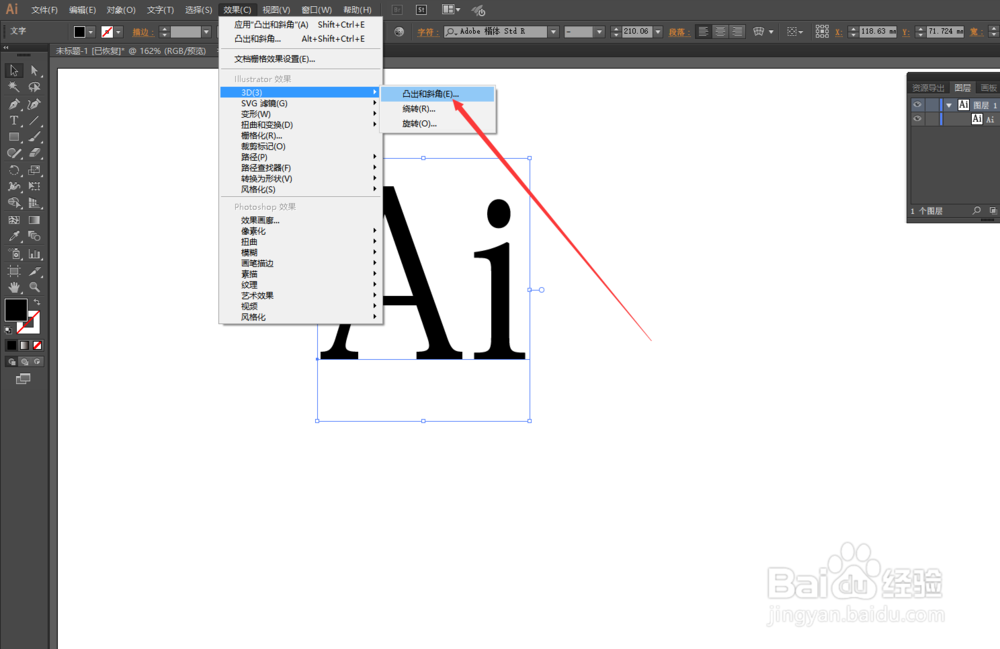The height and width of the screenshot is (649, 1000).
Task: Open the 效果(C) menu
Action: 237,10
